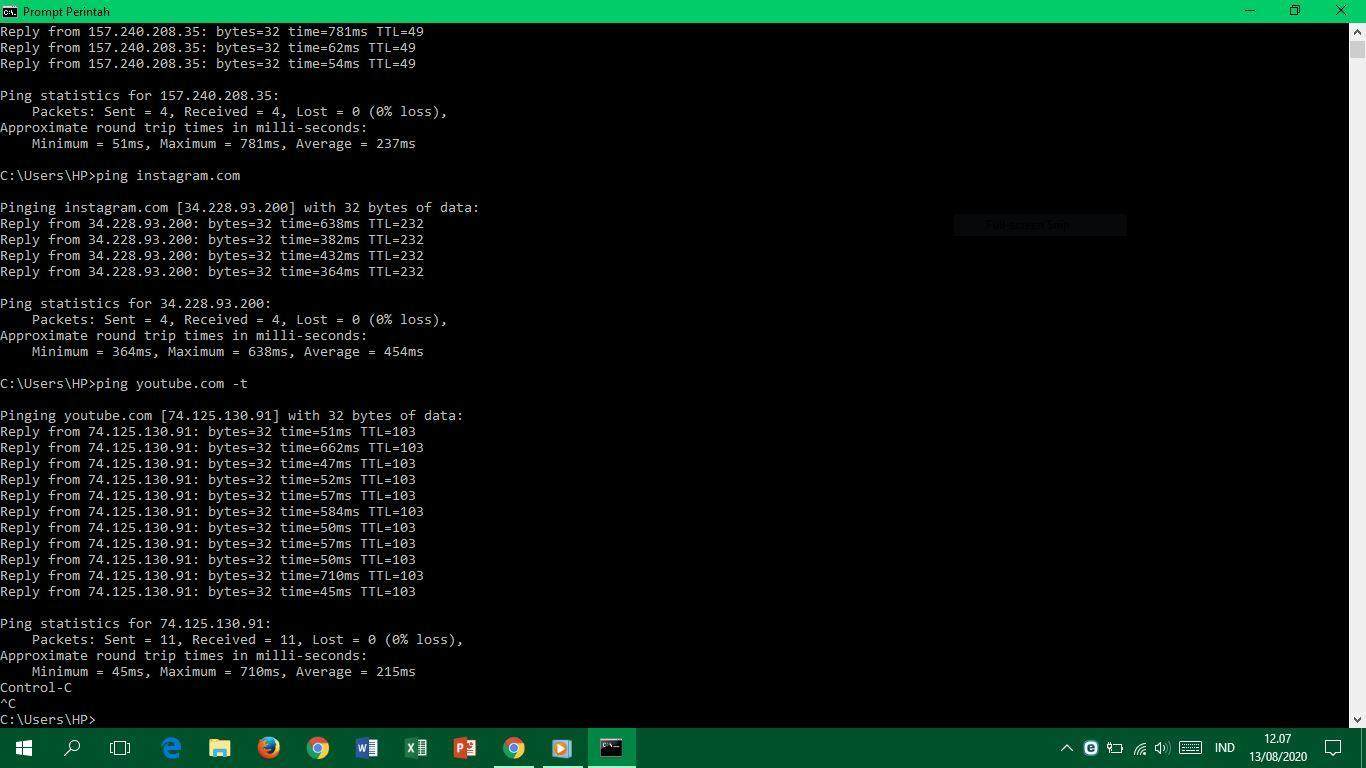The width and height of the screenshot is (1366, 768).
Task: Click 'Minimum = 364ms, Maximum = 638ms' line
Action: click(228, 352)
